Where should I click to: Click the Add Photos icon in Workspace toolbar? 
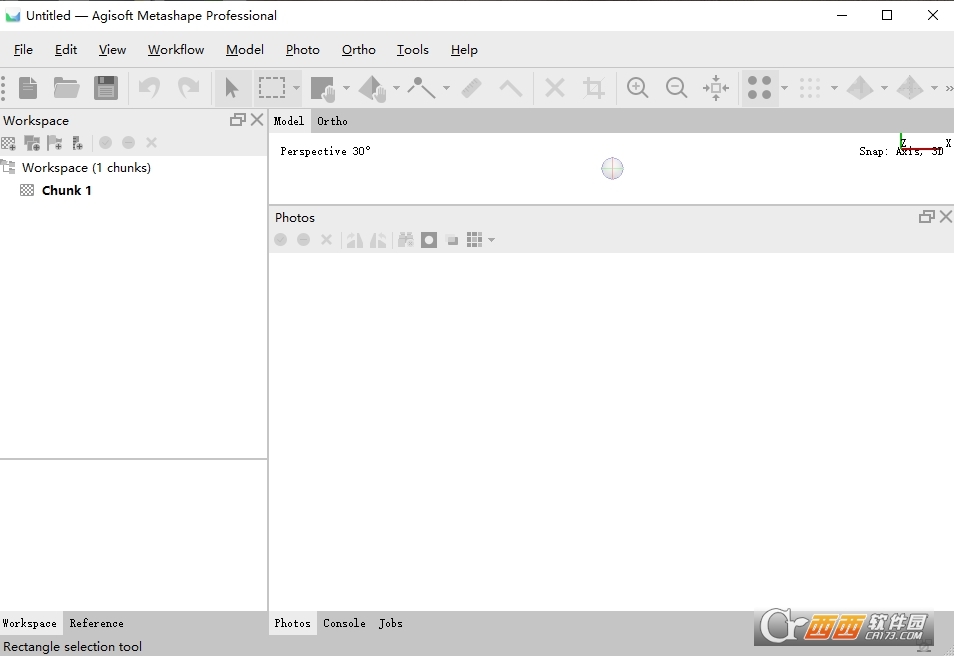[32, 143]
